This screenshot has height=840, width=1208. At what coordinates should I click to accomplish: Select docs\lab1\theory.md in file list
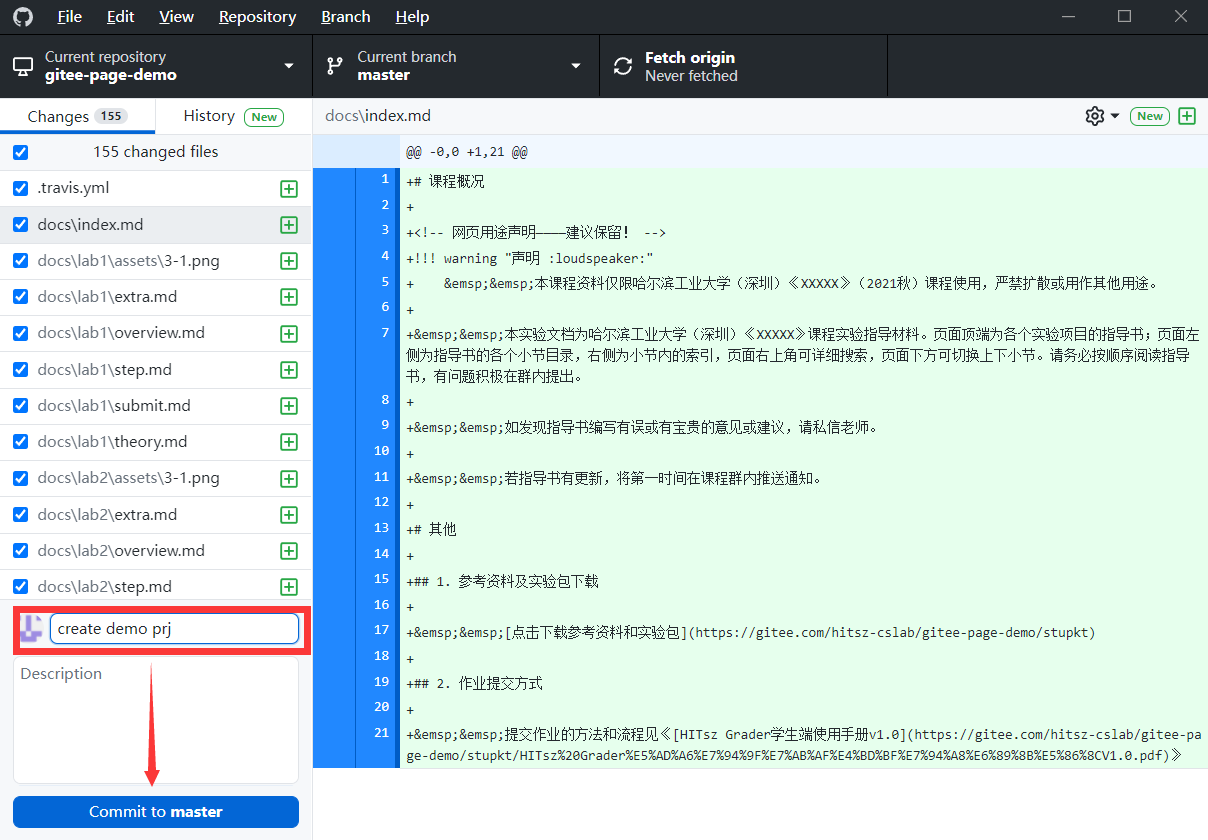(156, 442)
